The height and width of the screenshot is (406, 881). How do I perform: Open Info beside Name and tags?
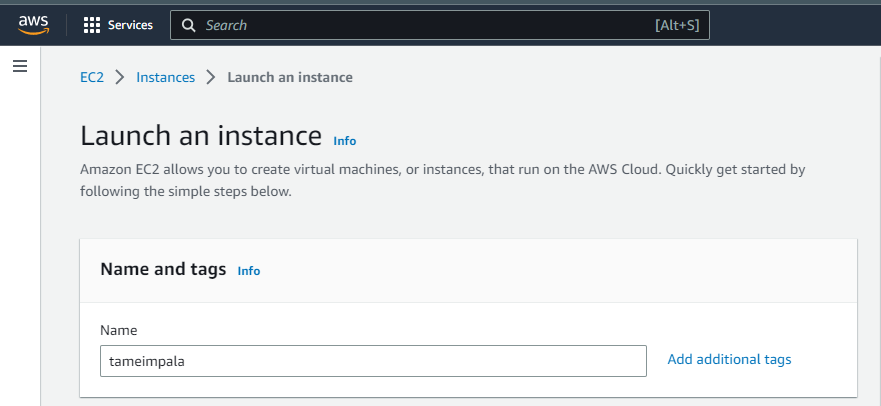(x=249, y=271)
